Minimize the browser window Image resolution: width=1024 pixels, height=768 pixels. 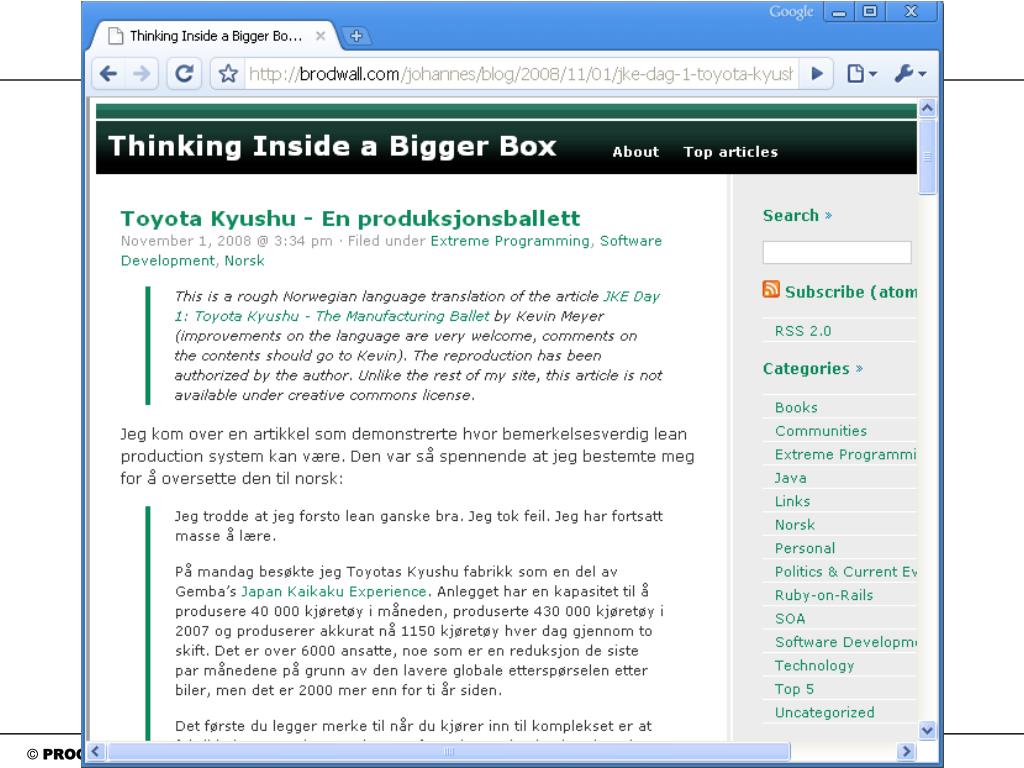[839, 12]
